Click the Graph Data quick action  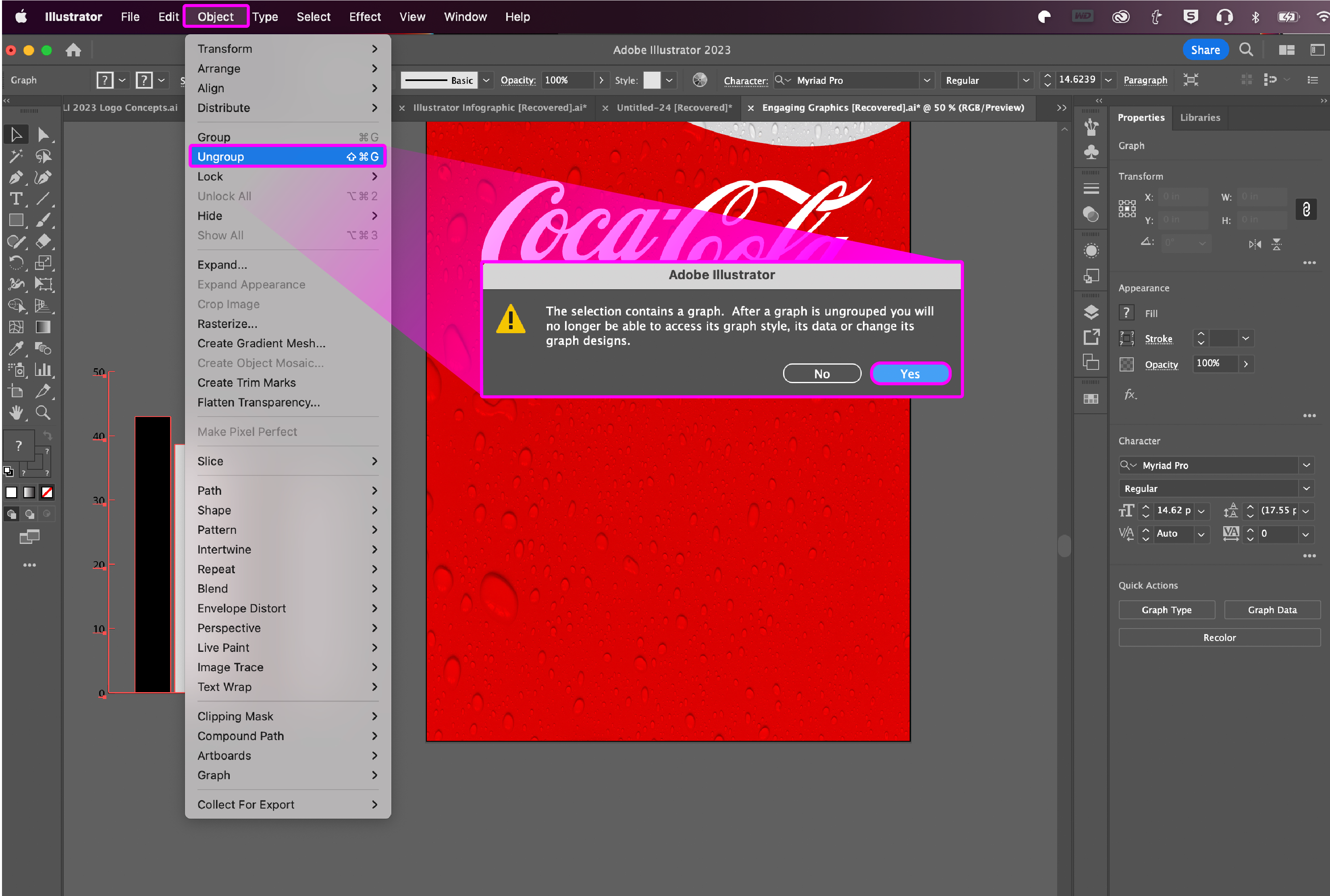[x=1272, y=610]
